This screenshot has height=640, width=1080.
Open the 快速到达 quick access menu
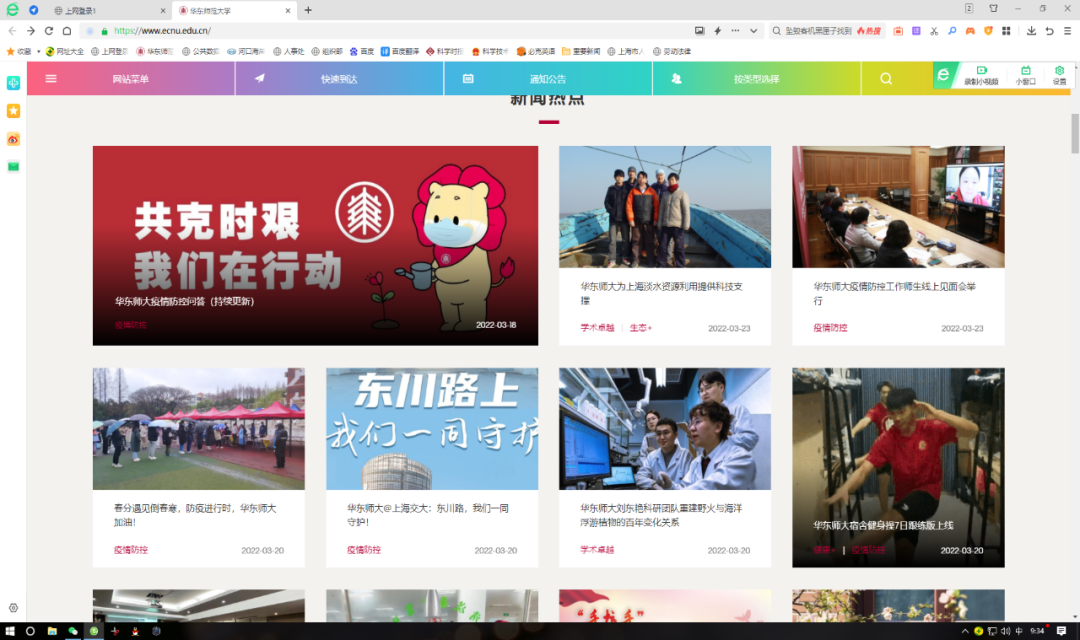(339, 79)
